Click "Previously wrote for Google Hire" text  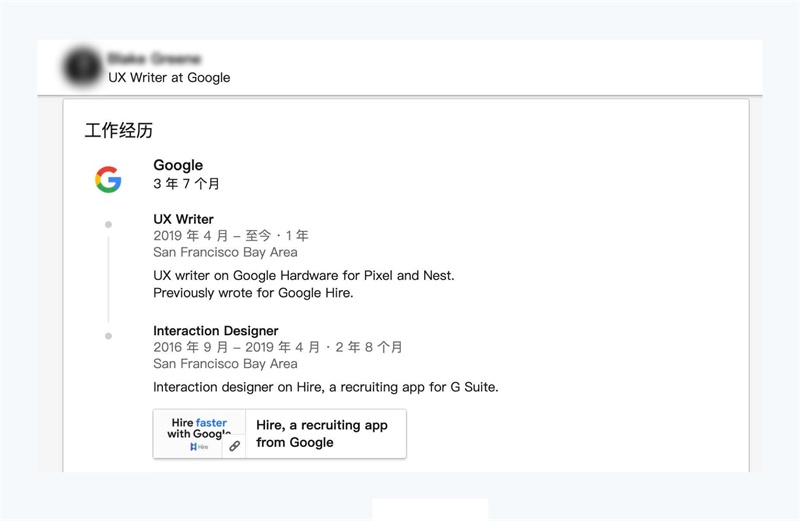[x=253, y=293]
